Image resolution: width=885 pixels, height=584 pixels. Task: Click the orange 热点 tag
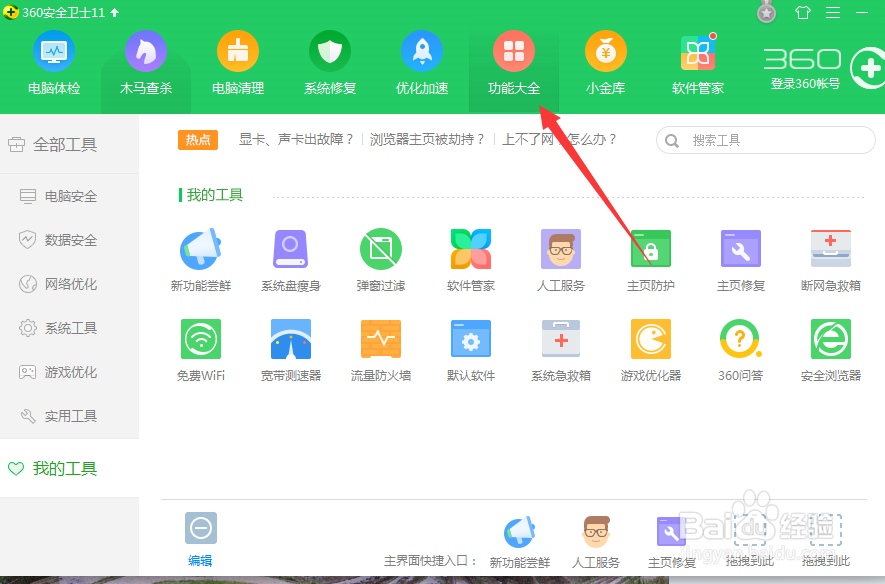click(x=198, y=140)
